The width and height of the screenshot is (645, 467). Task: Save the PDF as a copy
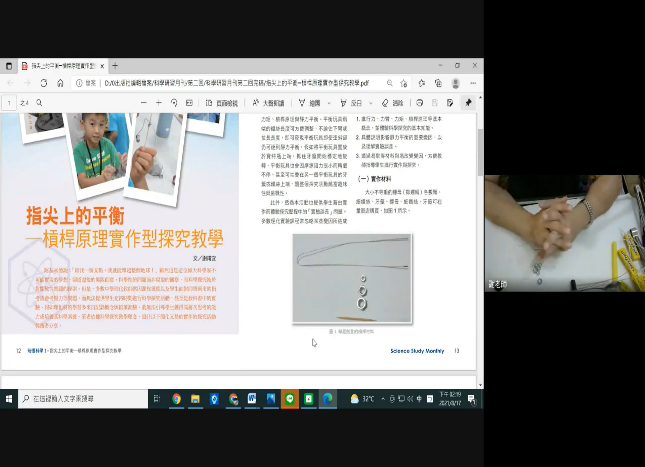450,103
